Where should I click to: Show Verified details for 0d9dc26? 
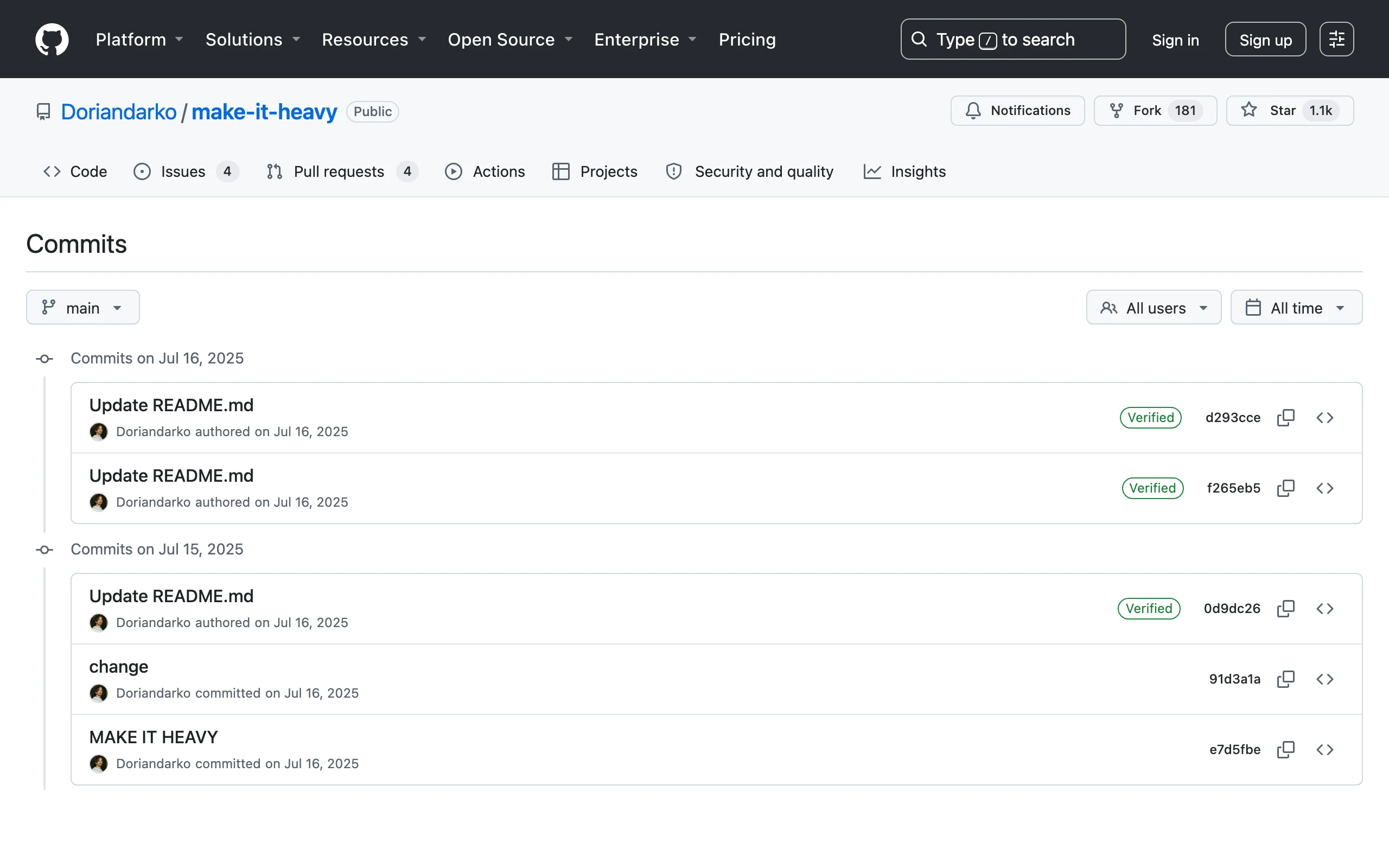[x=1149, y=609]
